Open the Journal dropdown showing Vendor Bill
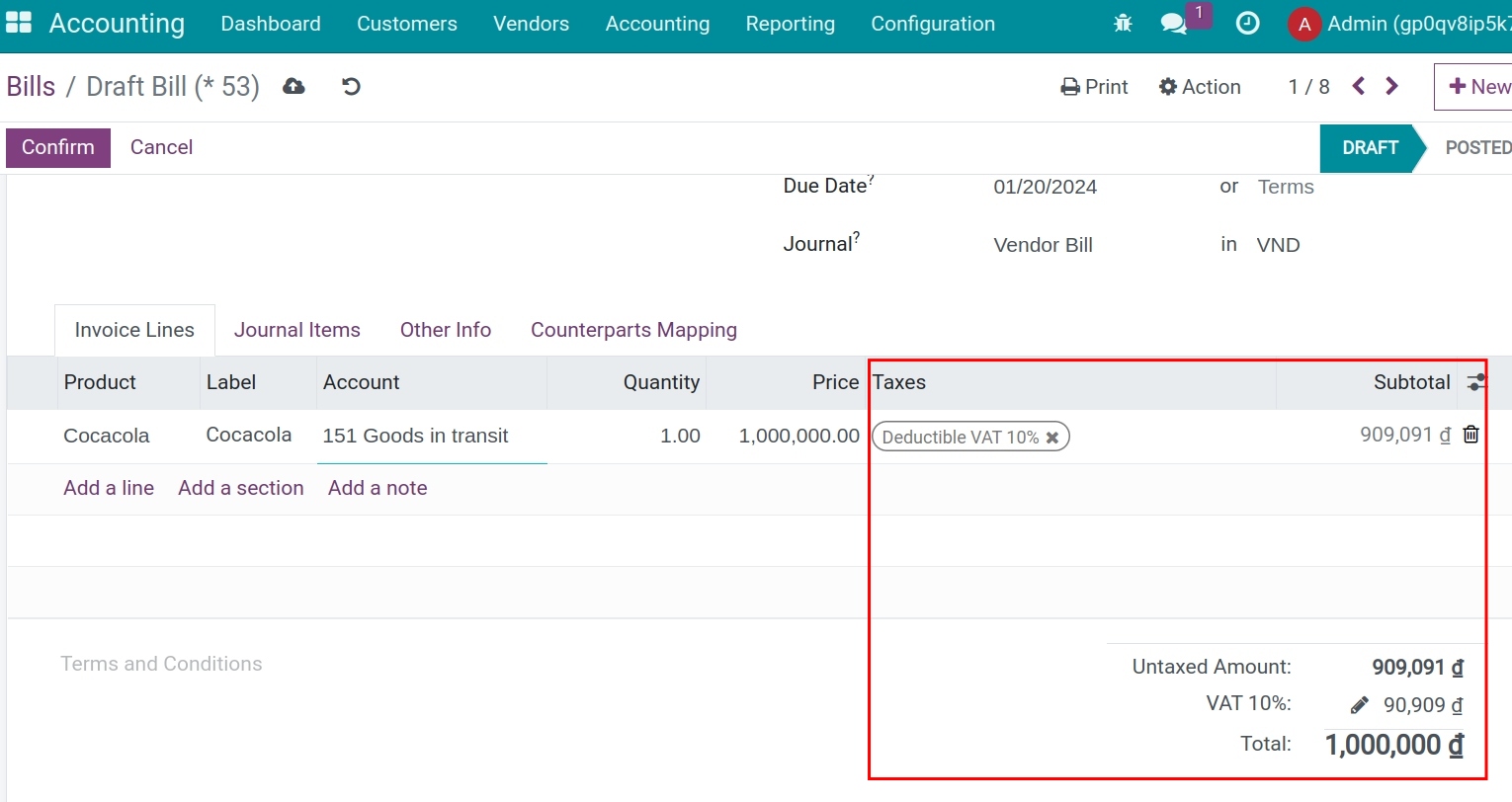Viewport: 1512px width, 802px height. [1043, 245]
